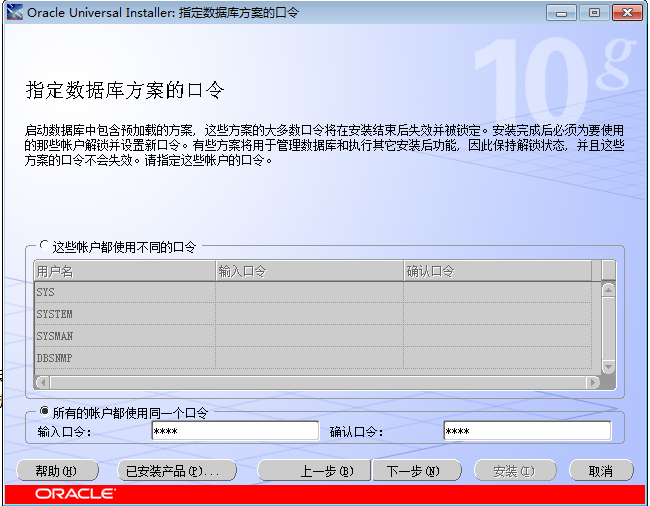Click SYSTEM row in user table
This screenshot has width=650, height=506.
(313, 314)
